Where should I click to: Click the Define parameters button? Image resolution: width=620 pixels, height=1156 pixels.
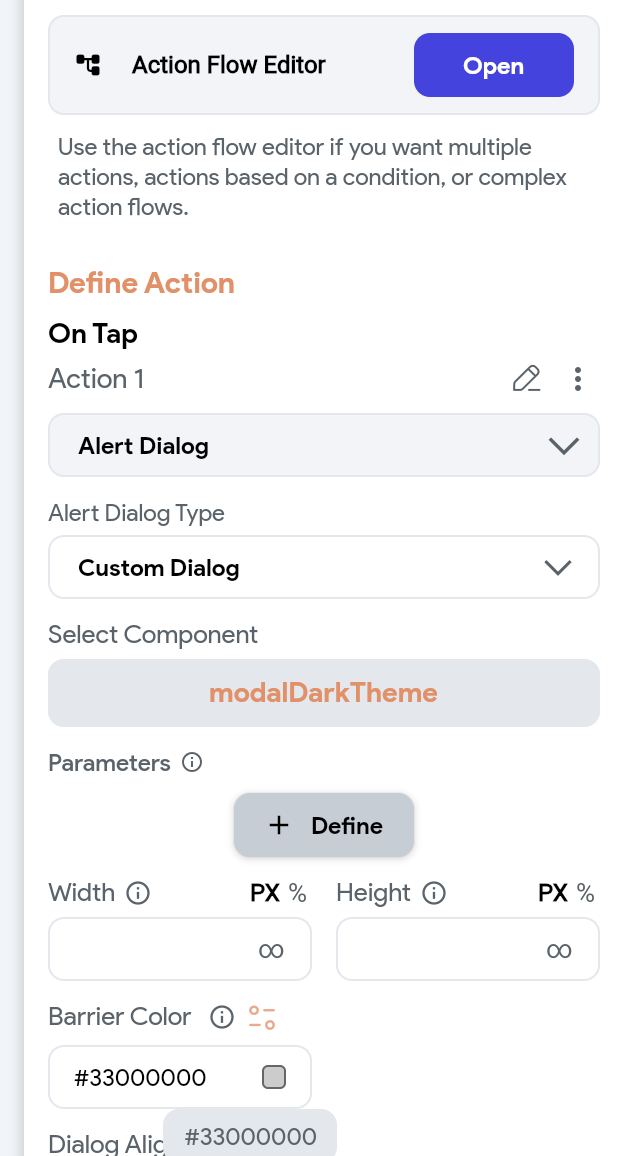click(x=323, y=826)
